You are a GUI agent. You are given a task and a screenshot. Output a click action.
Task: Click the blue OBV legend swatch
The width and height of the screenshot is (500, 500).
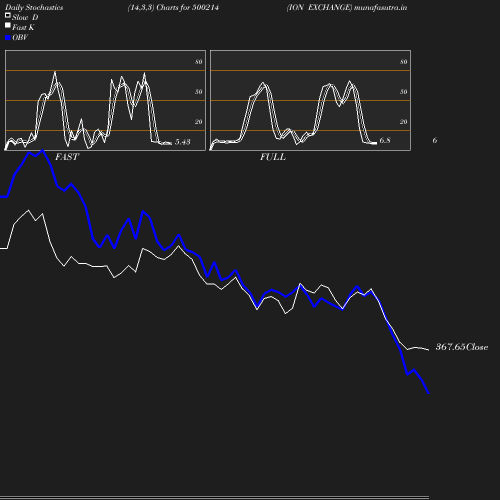(x=8, y=38)
